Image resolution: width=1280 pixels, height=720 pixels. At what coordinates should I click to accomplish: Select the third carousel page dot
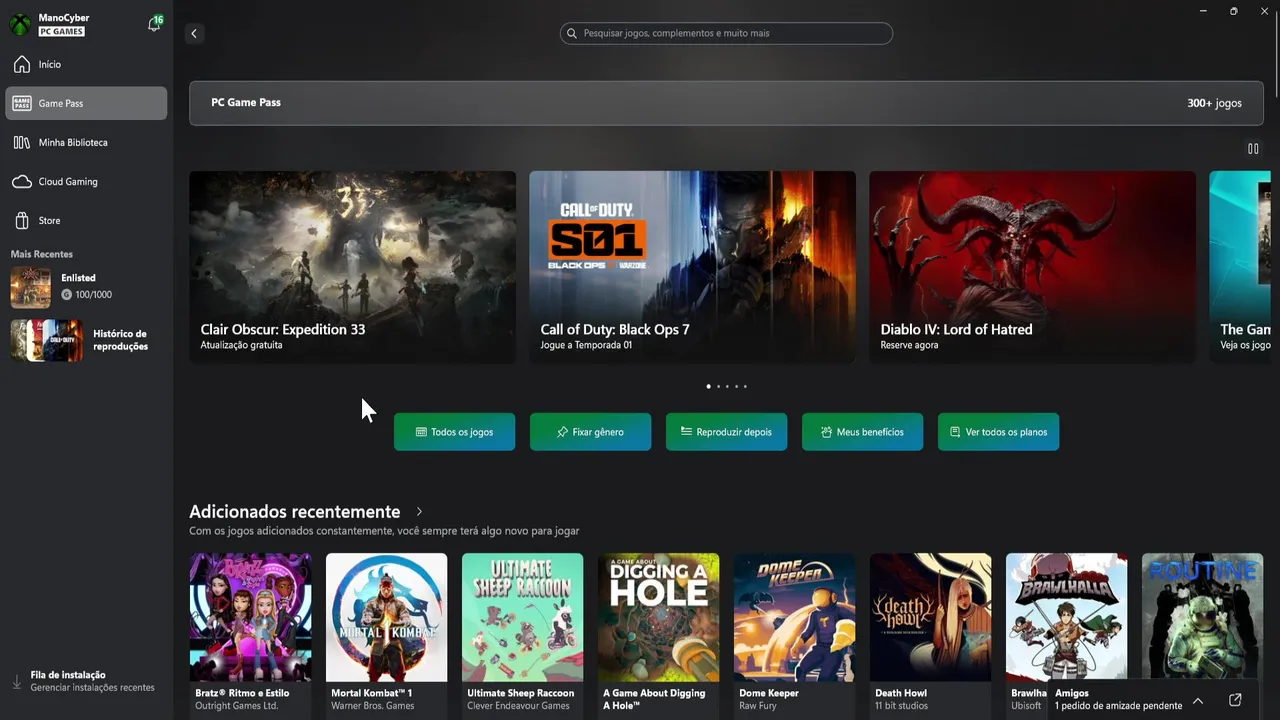[x=727, y=386]
